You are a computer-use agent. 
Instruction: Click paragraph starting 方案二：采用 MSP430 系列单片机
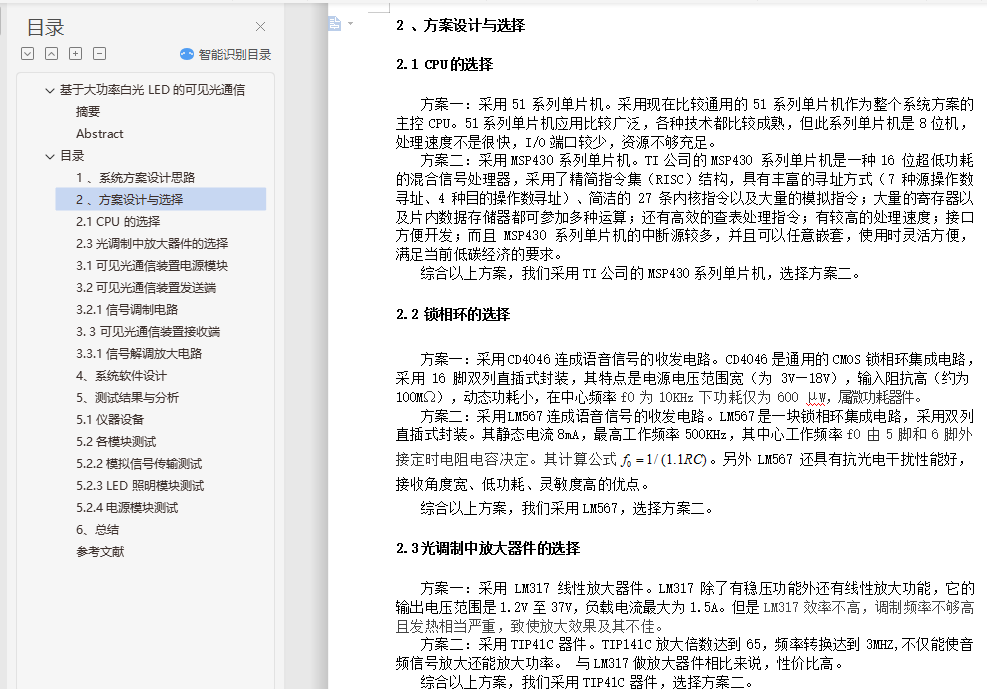click(x=685, y=208)
